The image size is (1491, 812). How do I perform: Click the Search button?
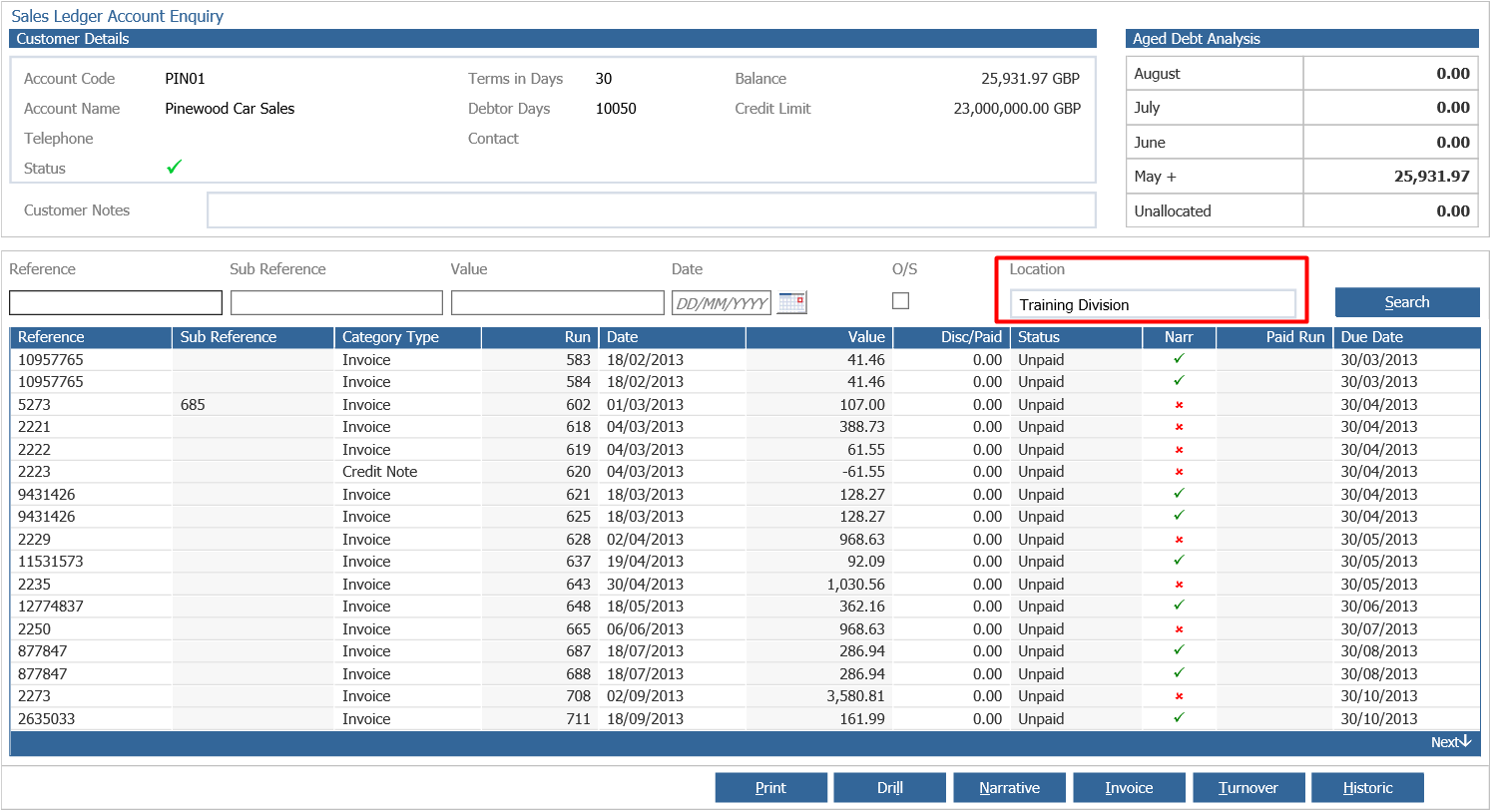(x=1407, y=302)
